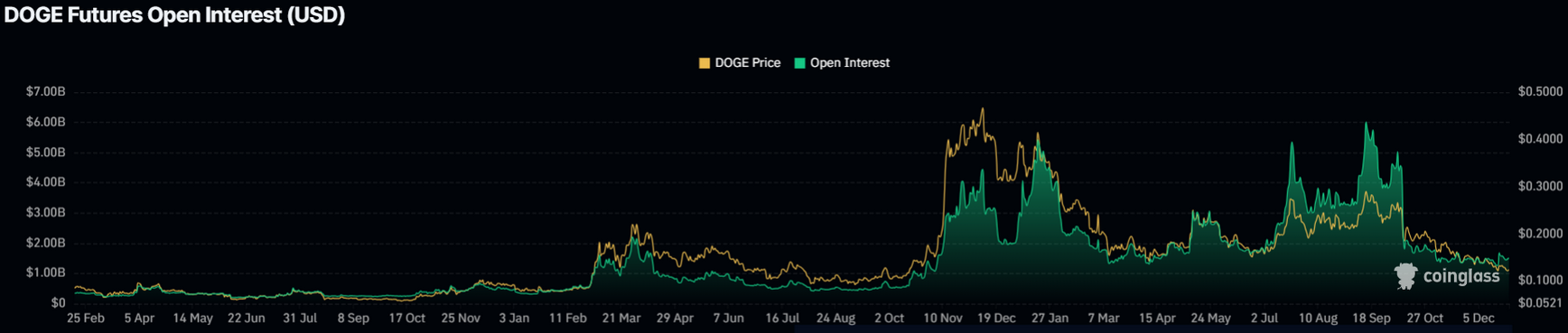Click the 18 Sep date label

point(1371,319)
